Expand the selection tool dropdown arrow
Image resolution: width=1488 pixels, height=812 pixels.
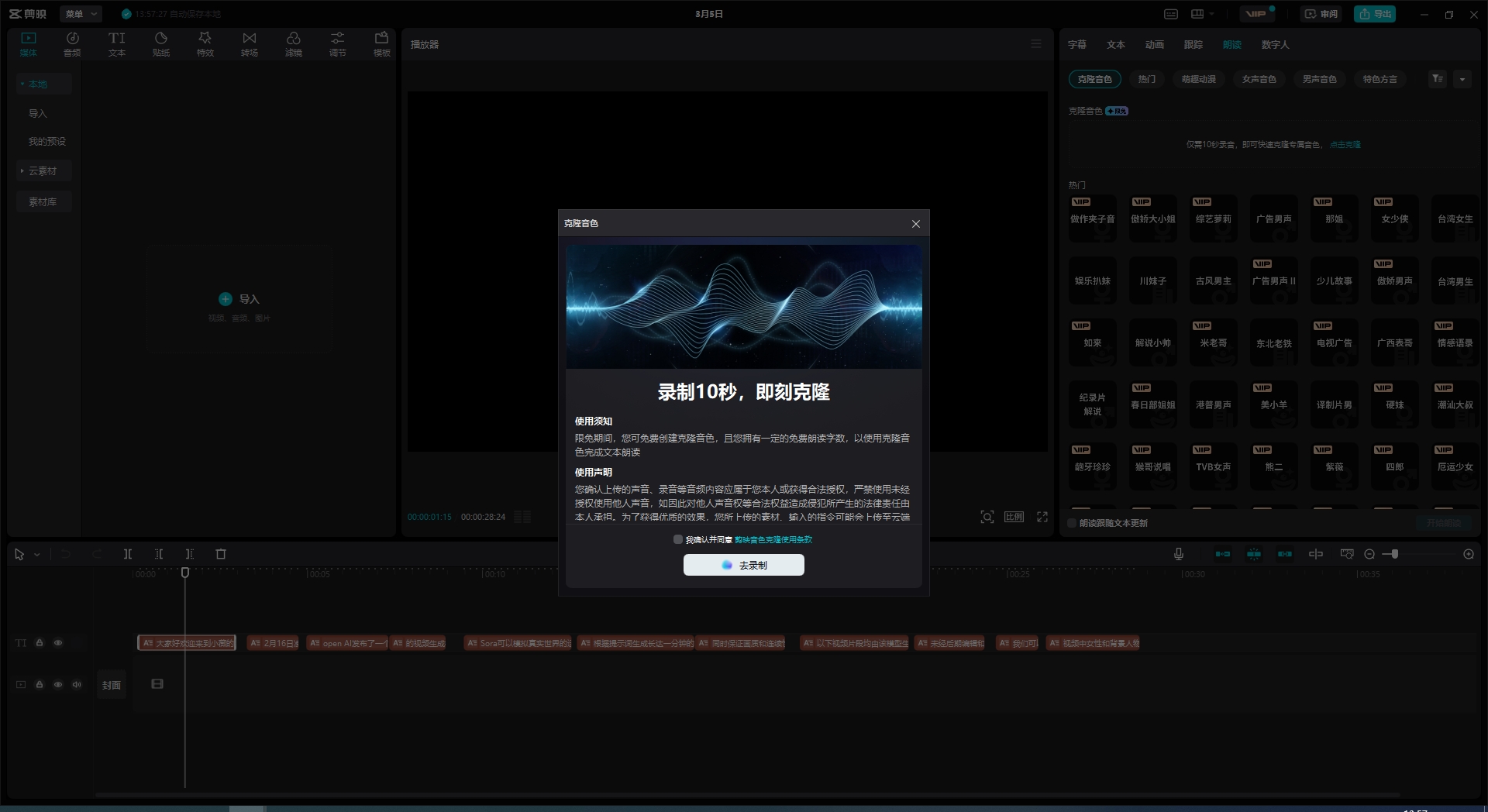pyautogui.click(x=36, y=555)
